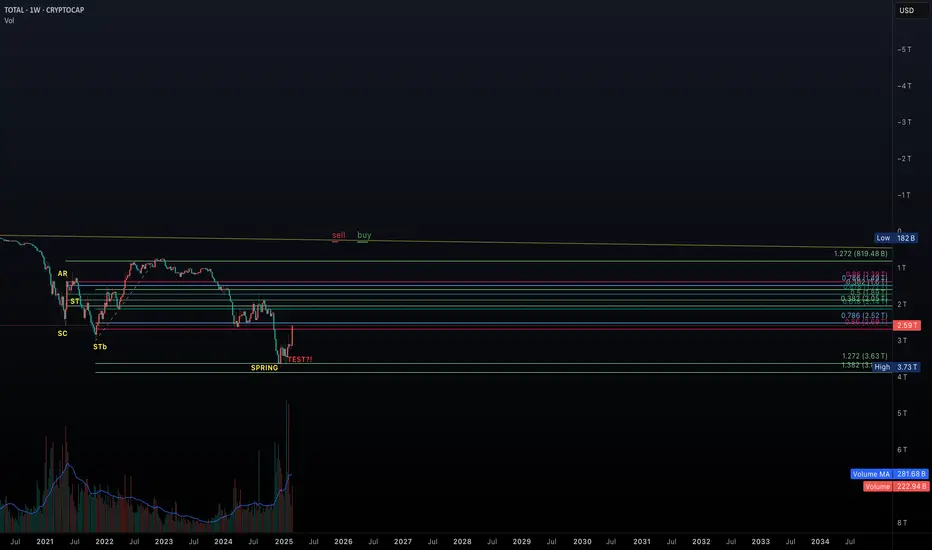Click the 2034 label on time axis
The height and width of the screenshot is (550, 932).
[x=820, y=542]
